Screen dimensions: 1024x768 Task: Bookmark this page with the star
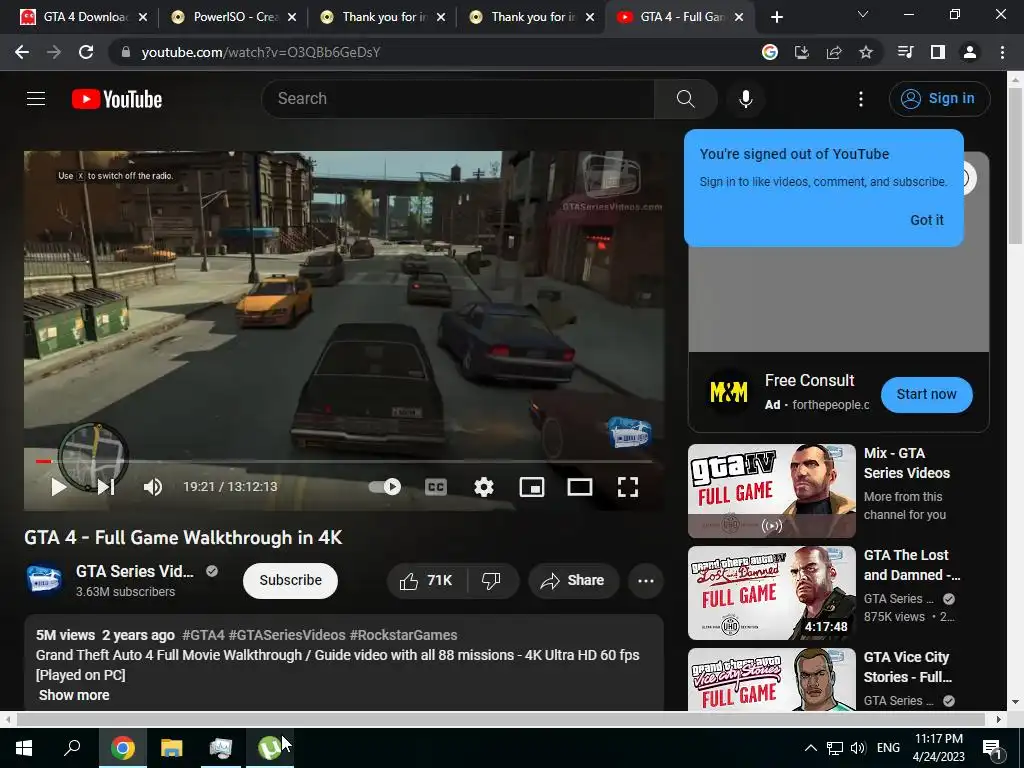pyautogui.click(x=866, y=52)
